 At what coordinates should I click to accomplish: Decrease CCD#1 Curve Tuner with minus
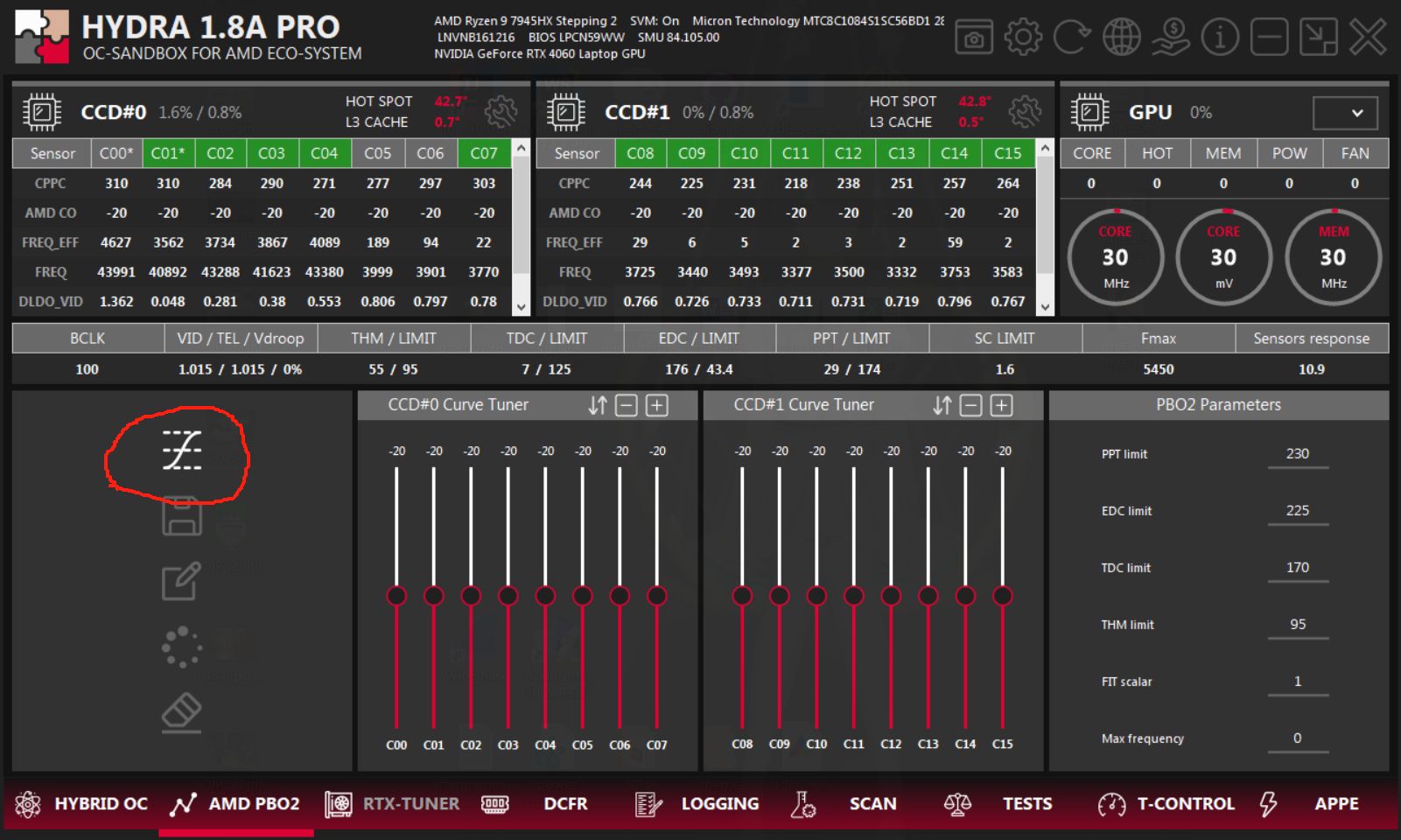pos(971,405)
